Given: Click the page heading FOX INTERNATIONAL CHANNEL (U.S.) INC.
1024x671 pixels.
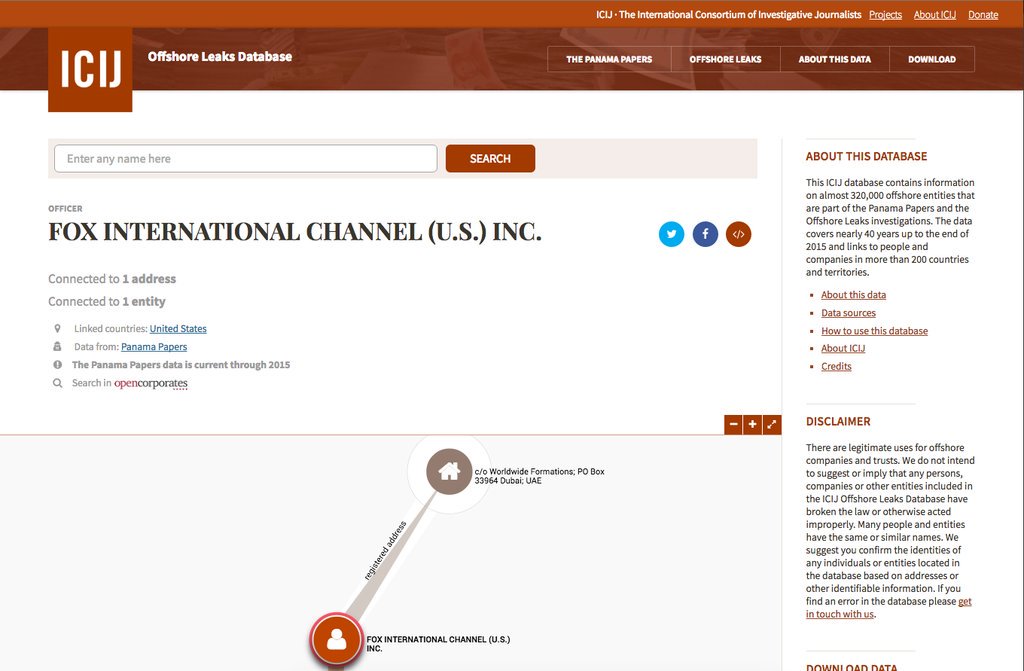Looking at the screenshot, I should (295, 232).
